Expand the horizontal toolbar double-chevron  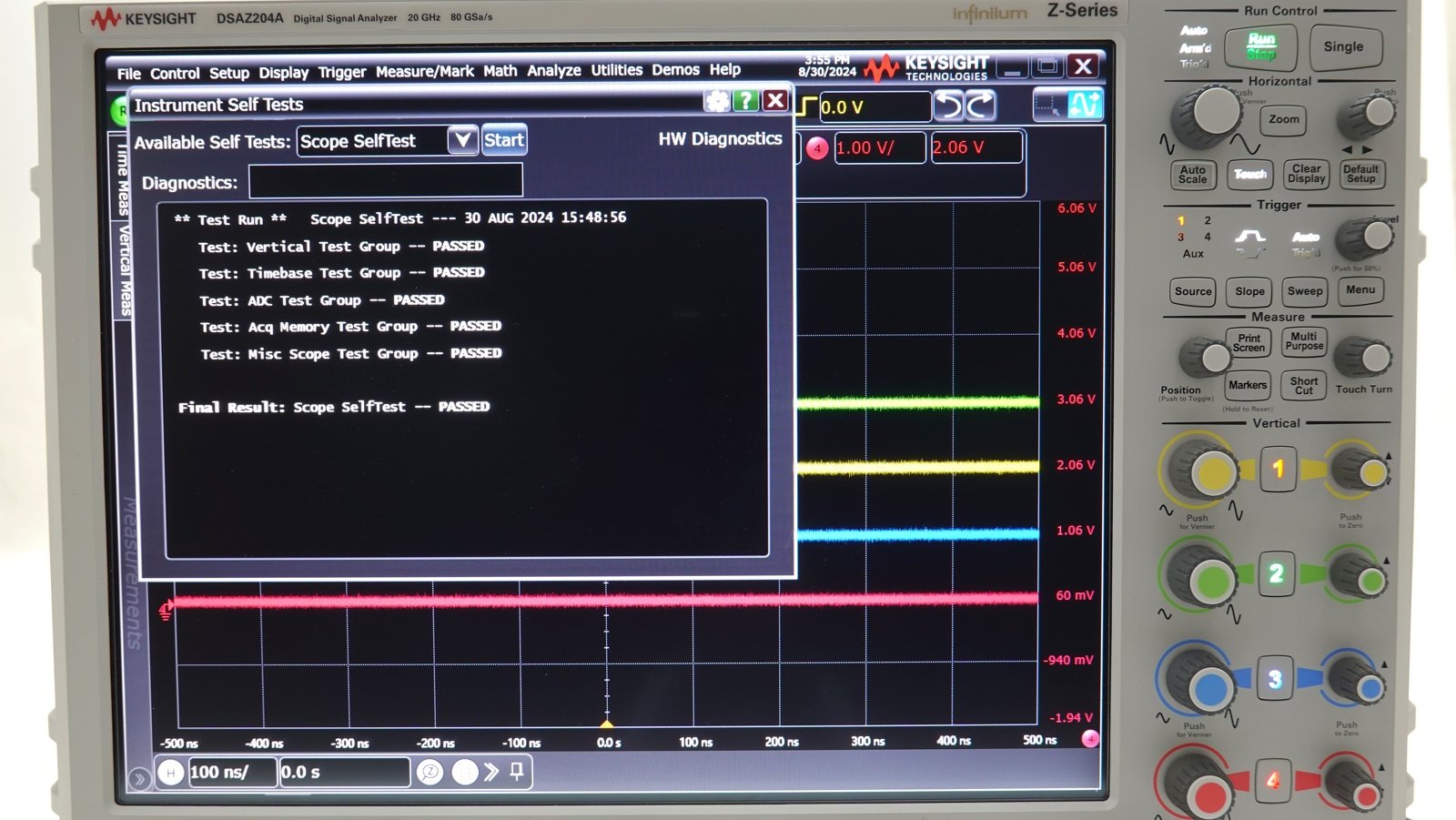[x=491, y=772]
